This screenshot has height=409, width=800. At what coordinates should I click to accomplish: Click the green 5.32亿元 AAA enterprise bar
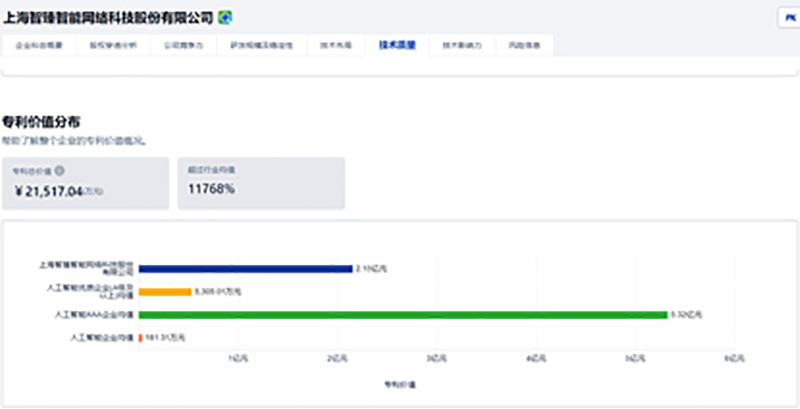tap(402, 315)
